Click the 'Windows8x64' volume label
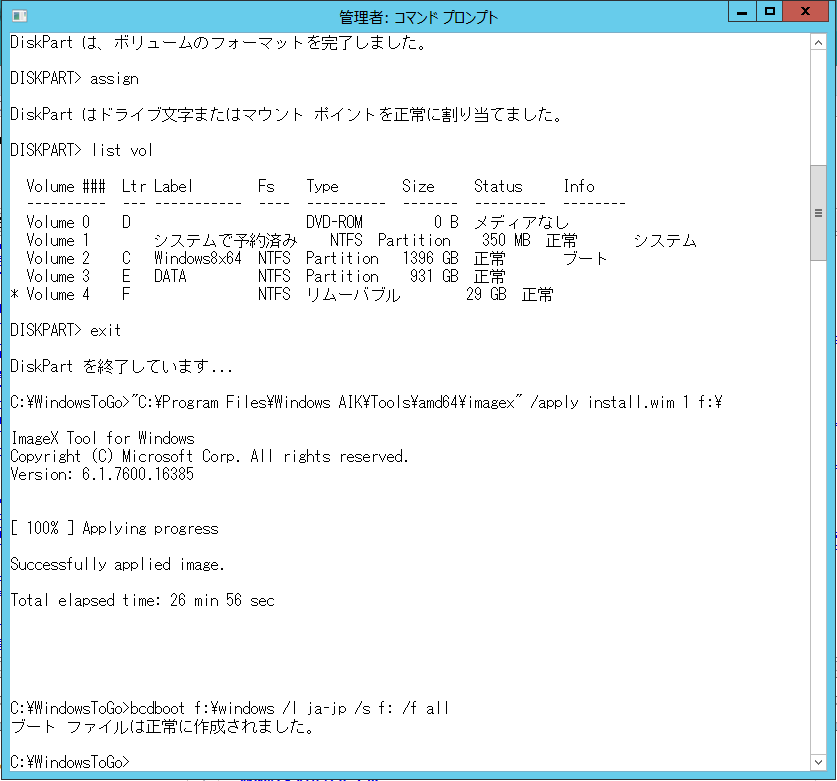The height and width of the screenshot is (781, 837). tap(198, 258)
